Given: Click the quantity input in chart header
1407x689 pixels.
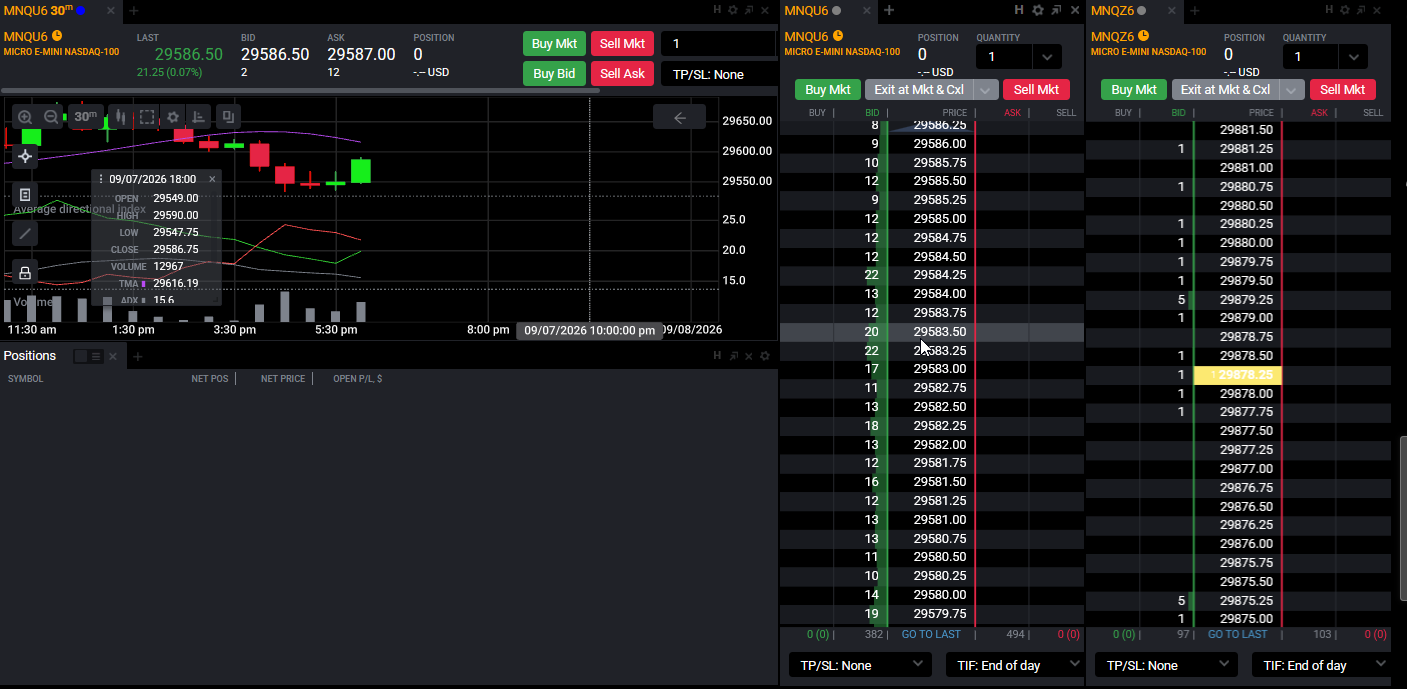Looking at the screenshot, I should tap(718, 44).
